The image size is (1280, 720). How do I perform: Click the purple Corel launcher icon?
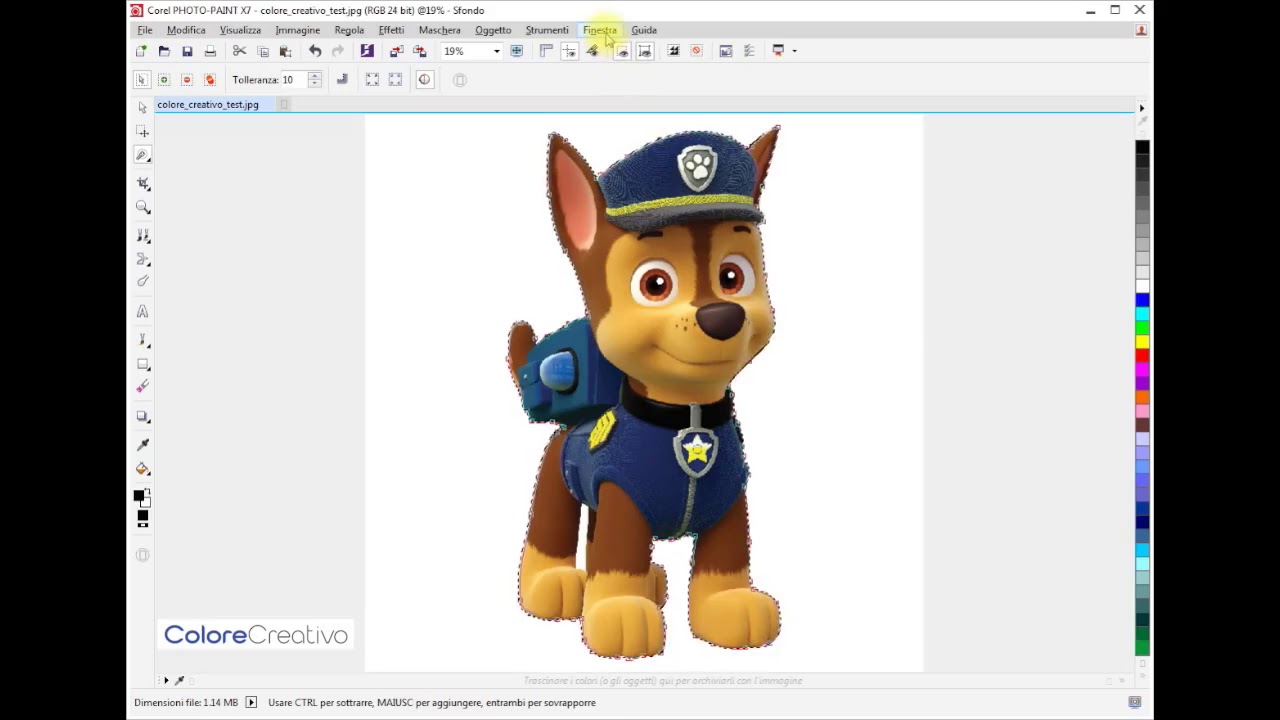coord(367,51)
